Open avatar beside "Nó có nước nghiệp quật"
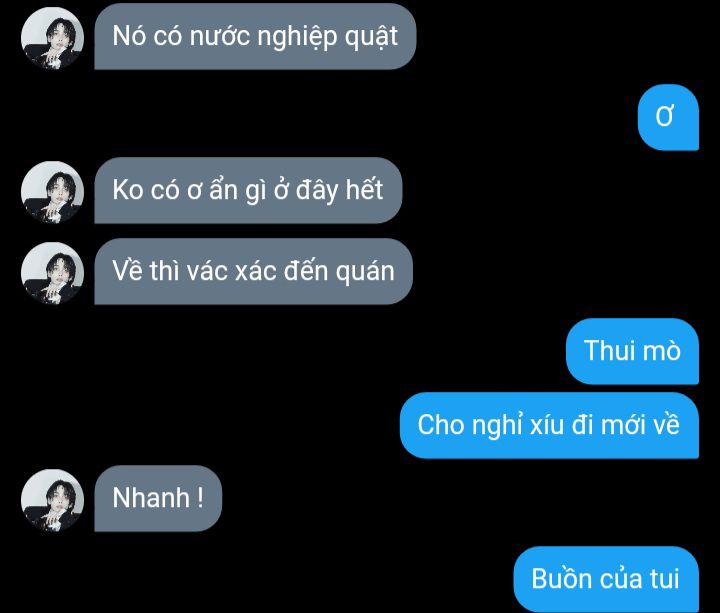This screenshot has width=720, height=613. pos(52,38)
